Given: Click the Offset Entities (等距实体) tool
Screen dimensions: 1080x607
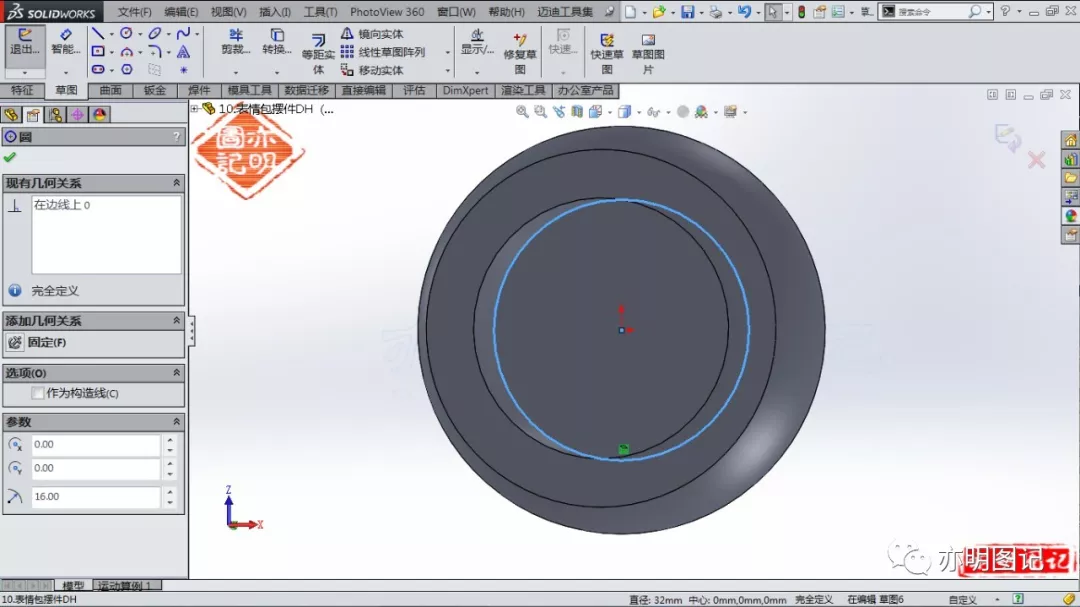Looking at the screenshot, I should 318,54.
